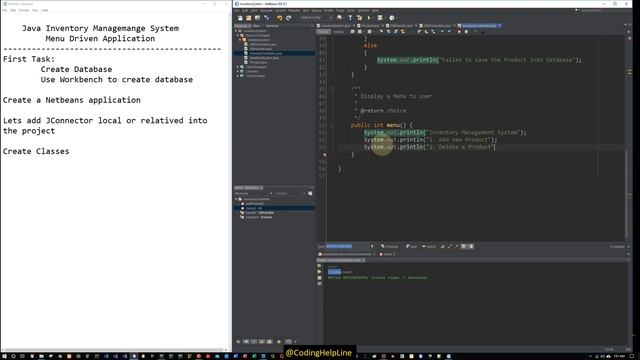Toggle Show Inner Classes in Navigator footer
Viewport: 640px width, 360px height.
pos(269,342)
